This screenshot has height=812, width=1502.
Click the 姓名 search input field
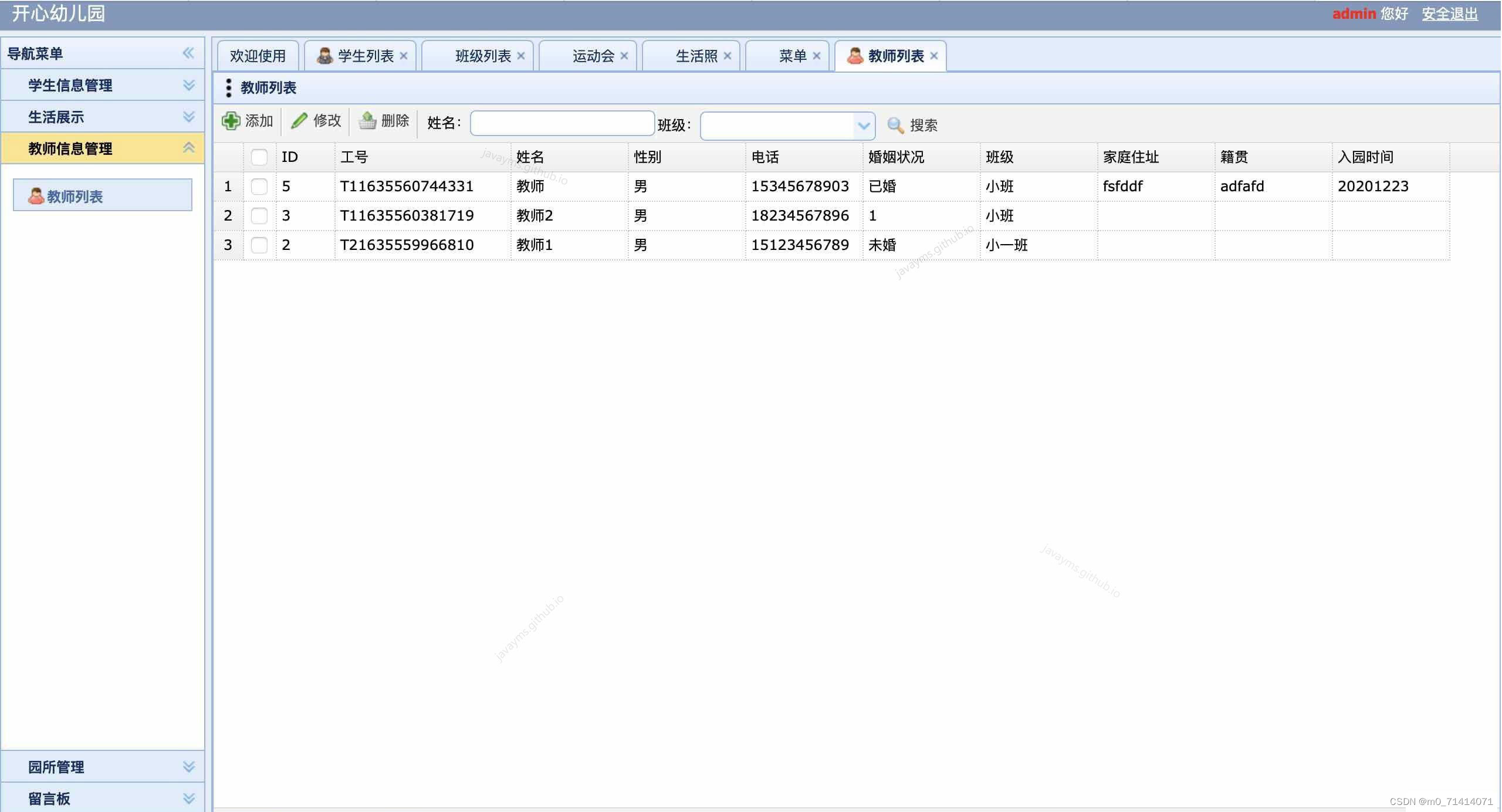[562, 123]
